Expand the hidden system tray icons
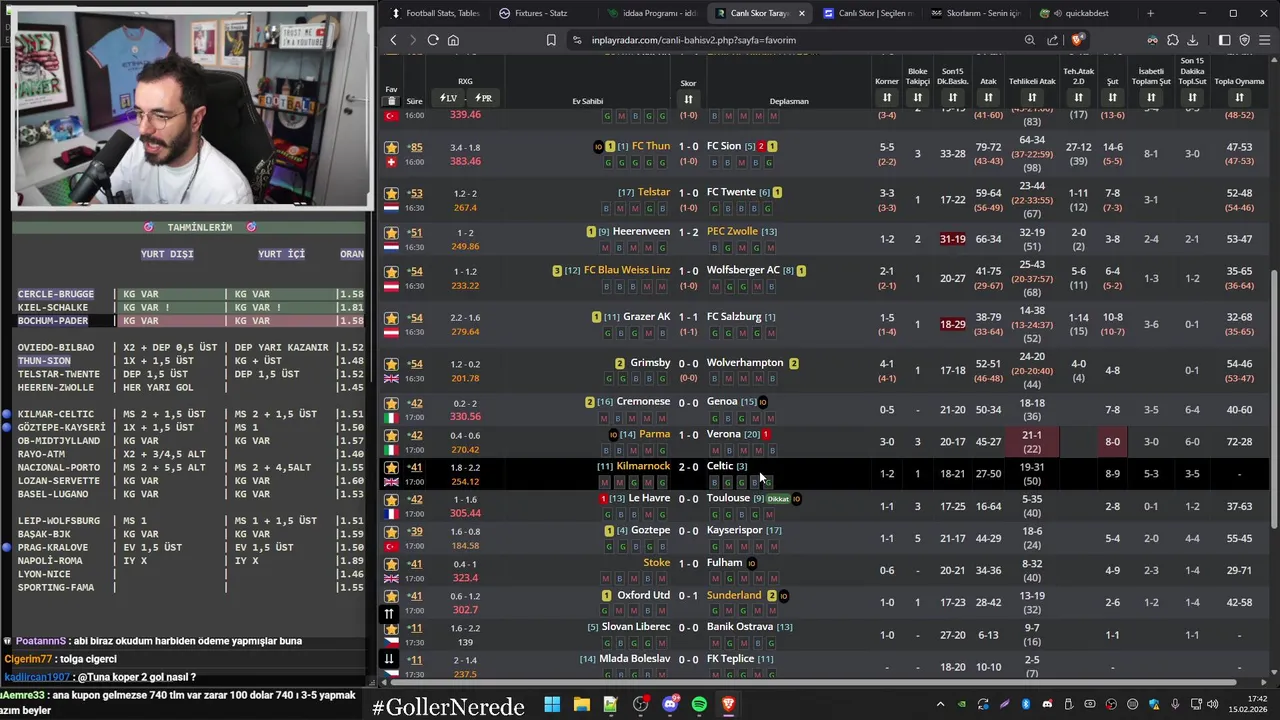 tap(940, 704)
